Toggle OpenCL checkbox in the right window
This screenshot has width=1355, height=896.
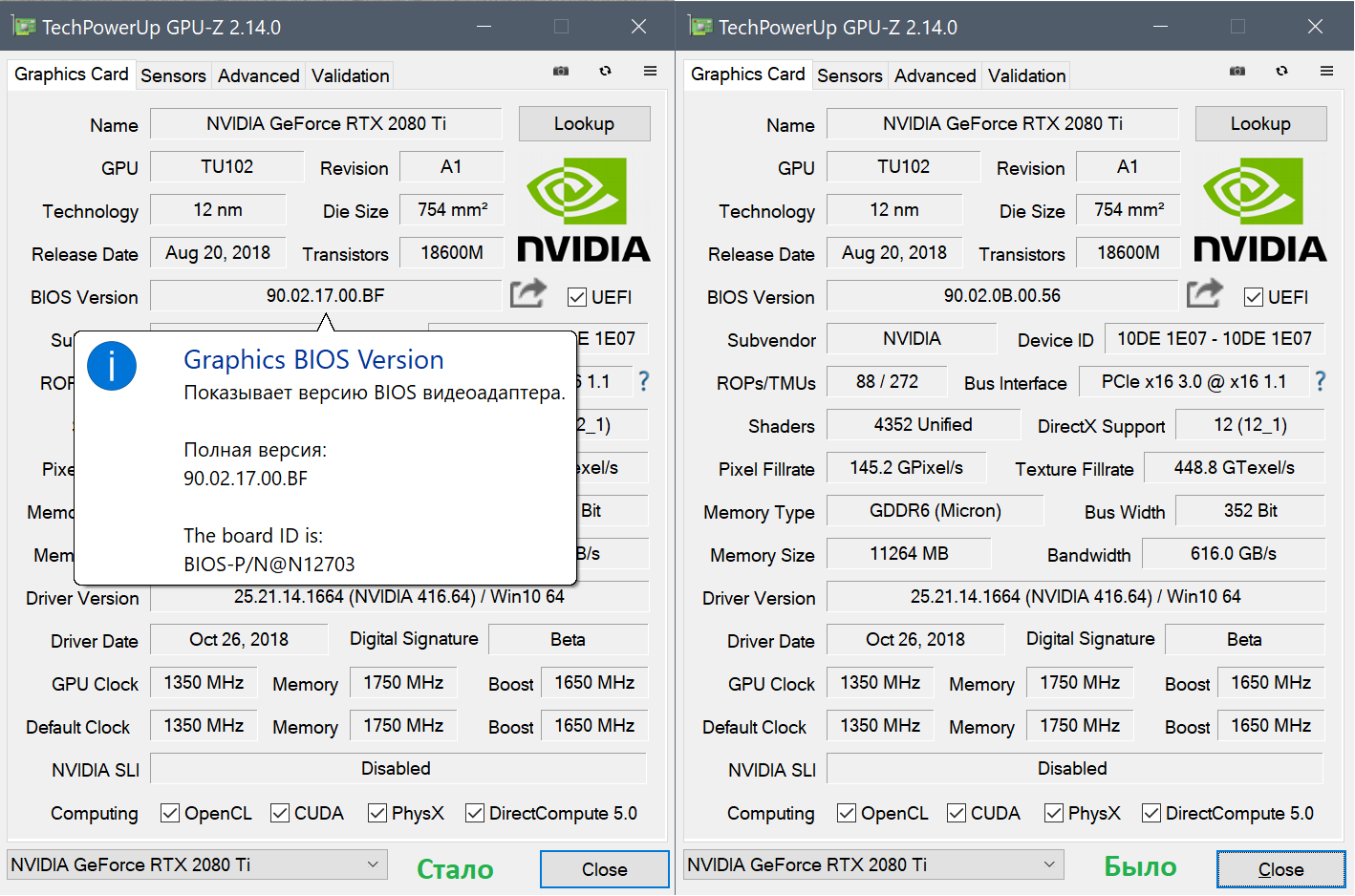tap(847, 813)
